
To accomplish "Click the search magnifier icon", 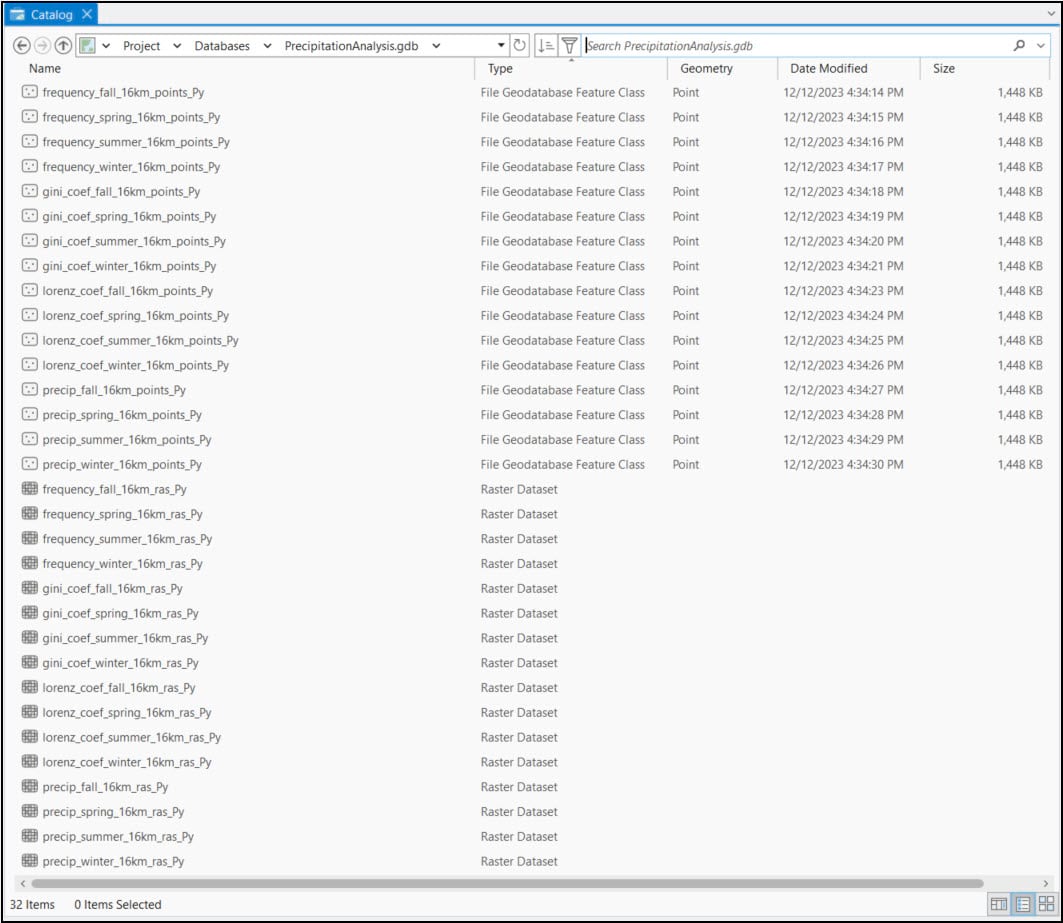I will tap(1019, 45).
